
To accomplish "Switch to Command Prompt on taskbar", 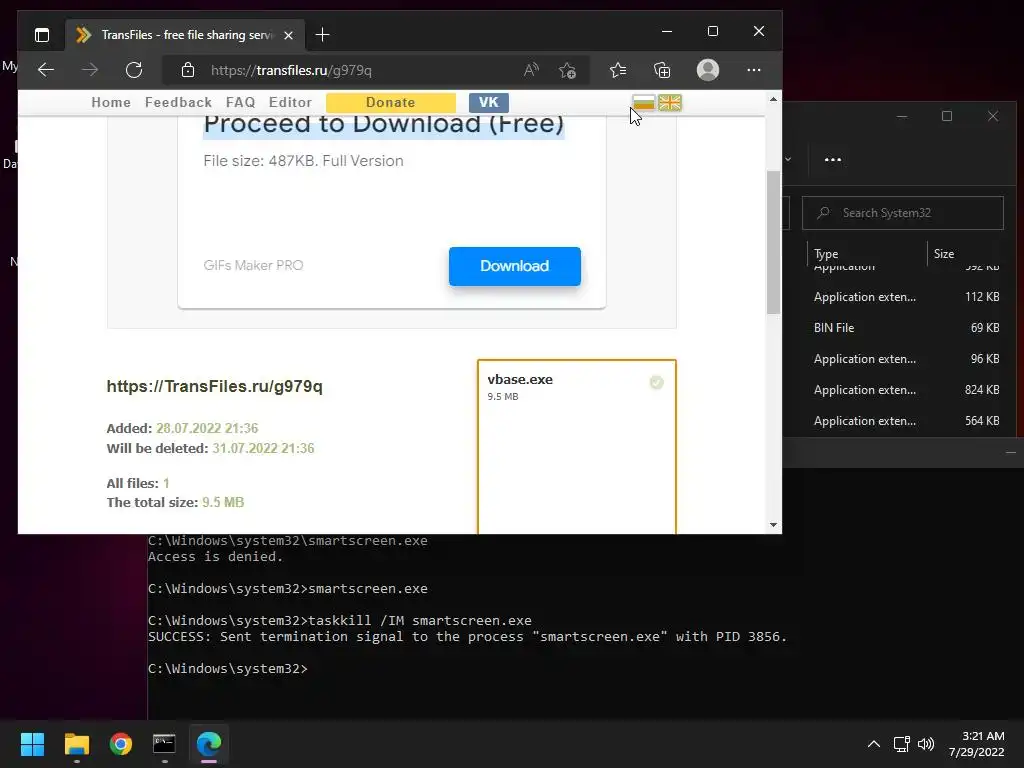I will click(165, 744).
